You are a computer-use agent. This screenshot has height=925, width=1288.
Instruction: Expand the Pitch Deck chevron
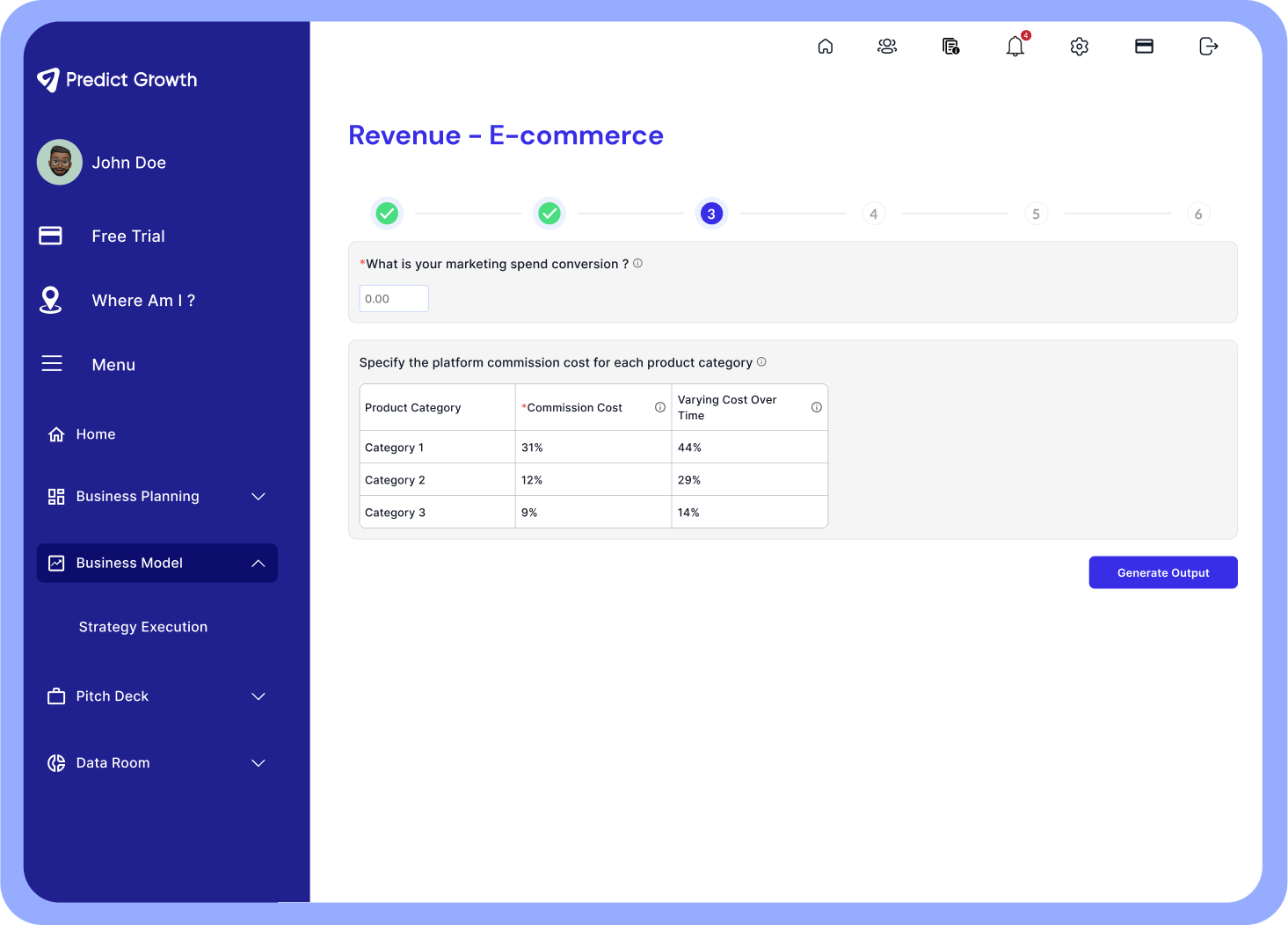[258, 696]
